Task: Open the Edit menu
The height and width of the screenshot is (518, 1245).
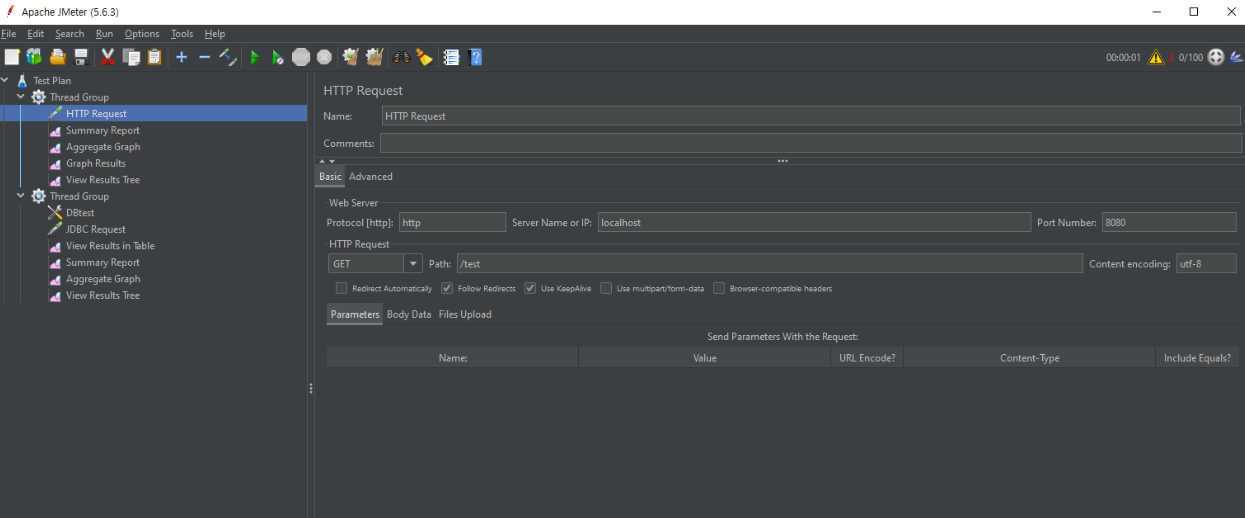Action: pos(36,34)
